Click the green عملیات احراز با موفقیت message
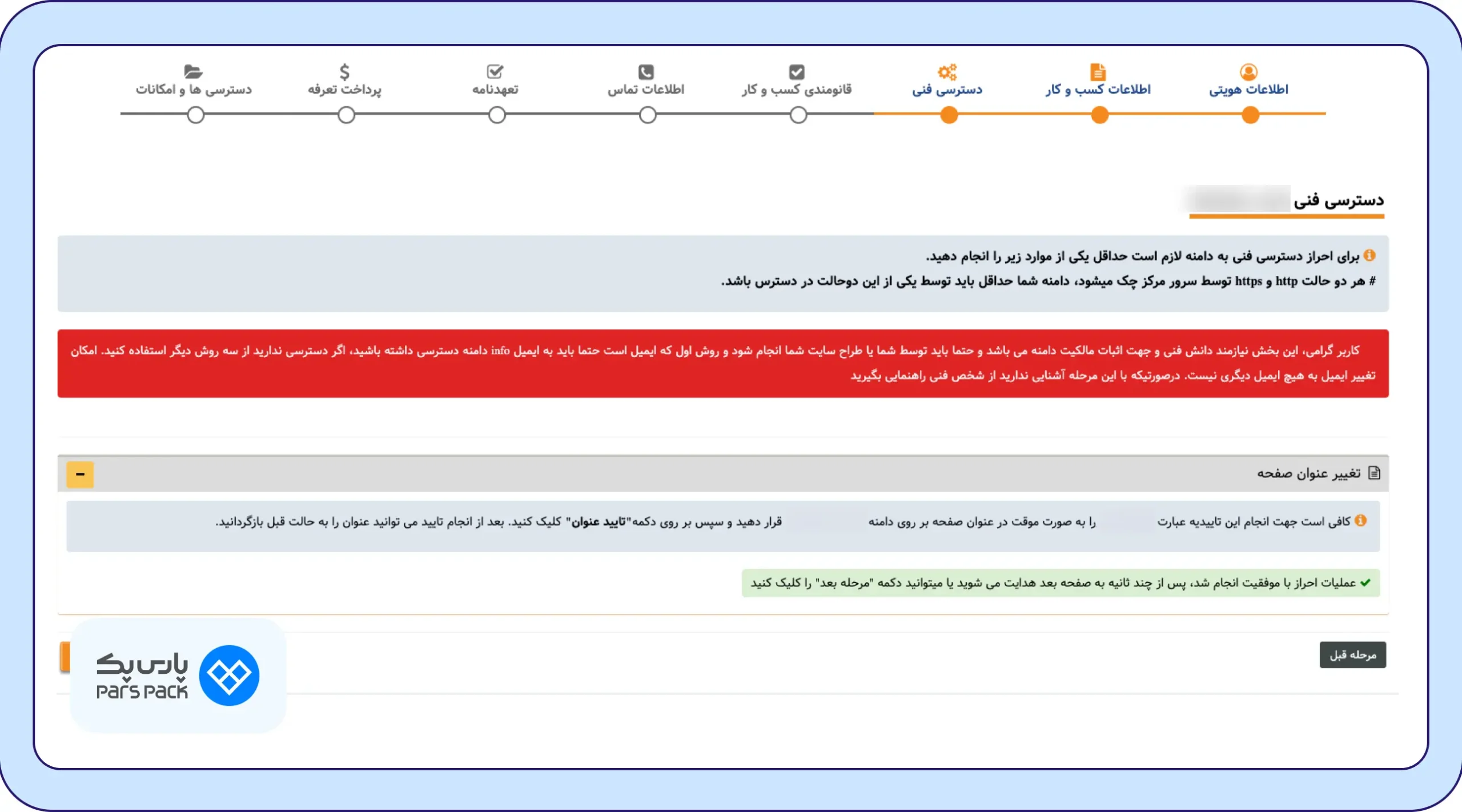The width and height of the screenshot is (1462, 812). tap(1061, 583)
